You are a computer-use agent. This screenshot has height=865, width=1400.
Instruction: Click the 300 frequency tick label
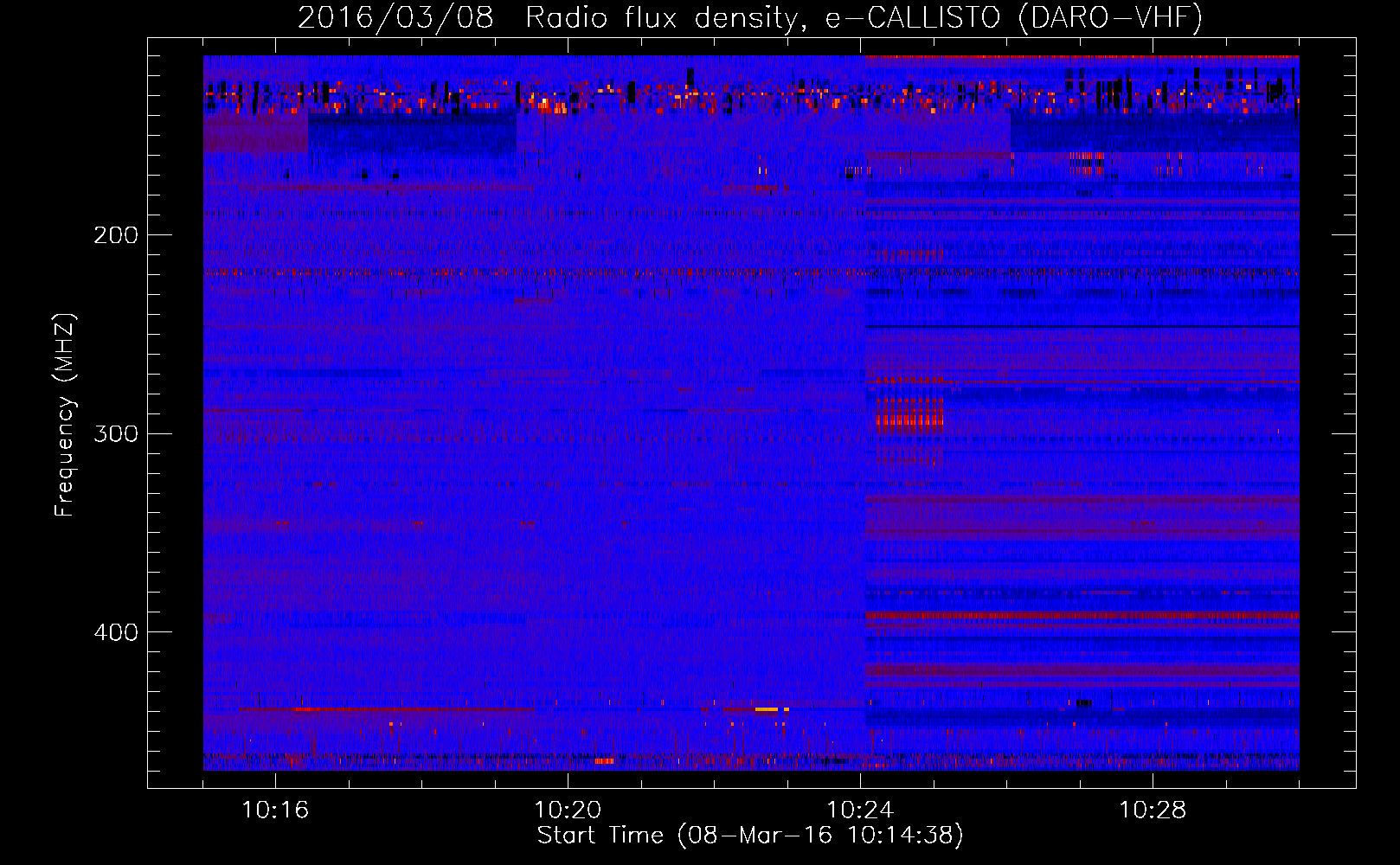(x=116, y=433)
